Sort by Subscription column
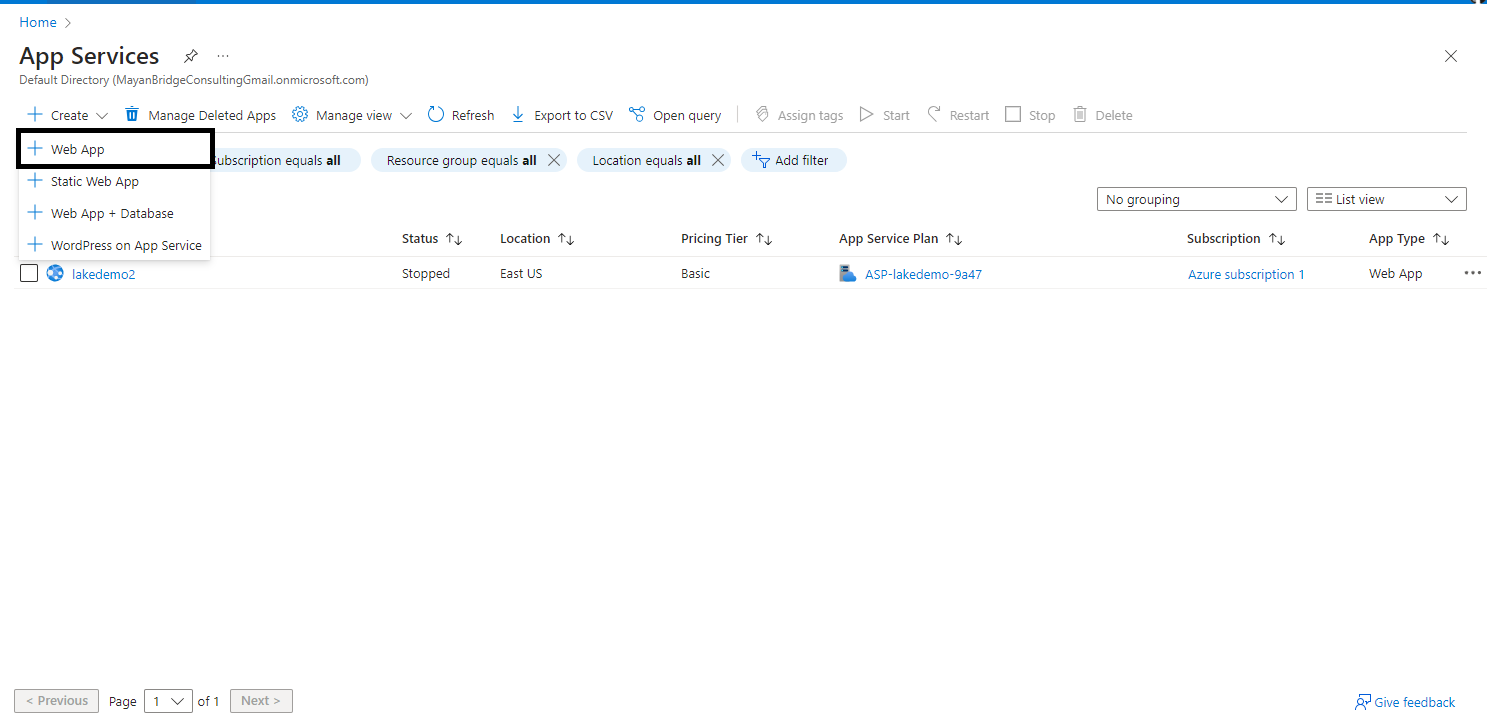The height and width of the screenshot is (723, 1487). point(1236,239)
